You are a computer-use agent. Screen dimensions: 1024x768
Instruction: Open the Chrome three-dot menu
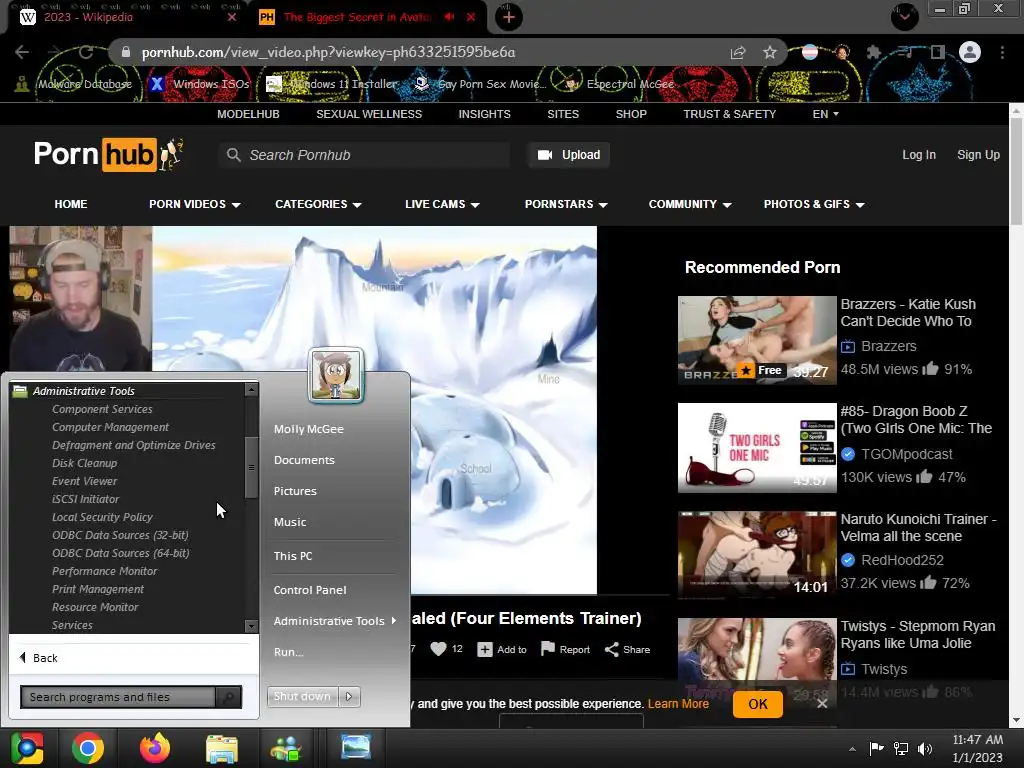1002,52
